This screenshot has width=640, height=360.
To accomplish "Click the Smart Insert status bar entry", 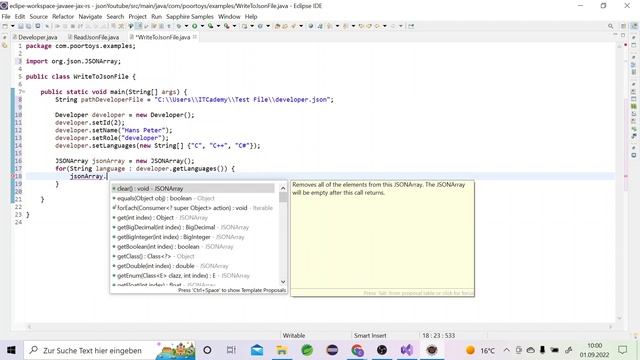I will click(370, 336).
